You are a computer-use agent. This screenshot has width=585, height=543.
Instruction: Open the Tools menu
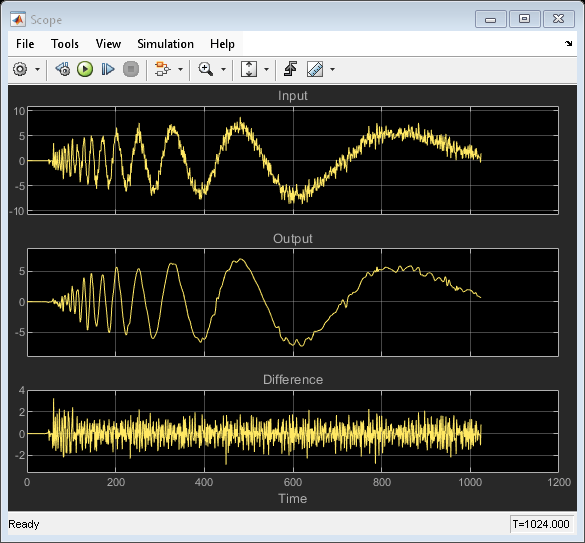(x=65, y=44)
